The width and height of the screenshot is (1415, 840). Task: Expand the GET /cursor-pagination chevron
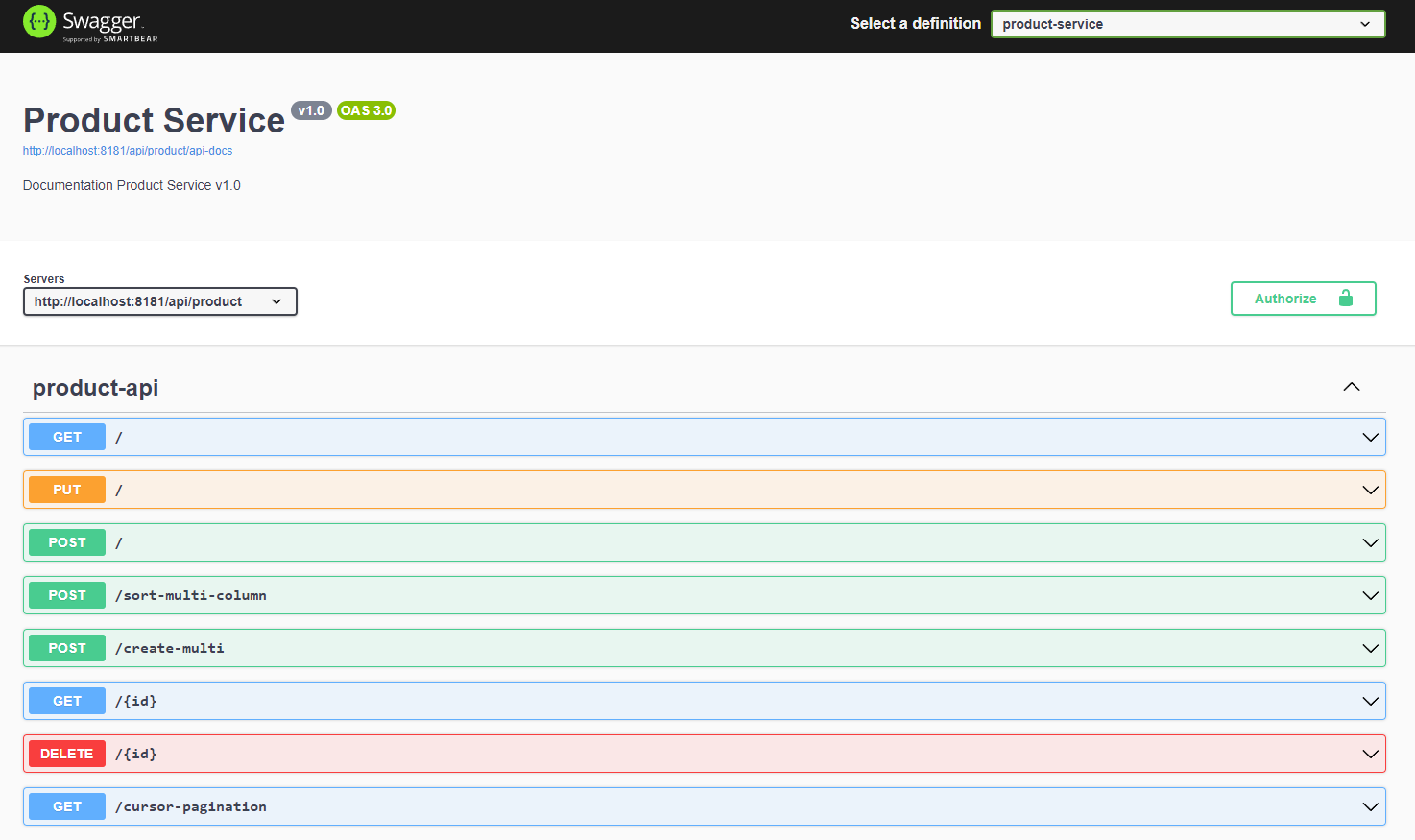click(1370, 806)
